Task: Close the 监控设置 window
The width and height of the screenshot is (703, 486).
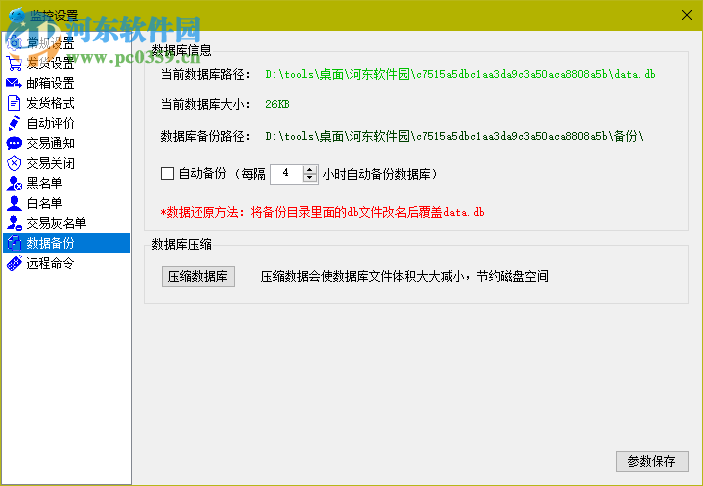Action: pos(686,15)
